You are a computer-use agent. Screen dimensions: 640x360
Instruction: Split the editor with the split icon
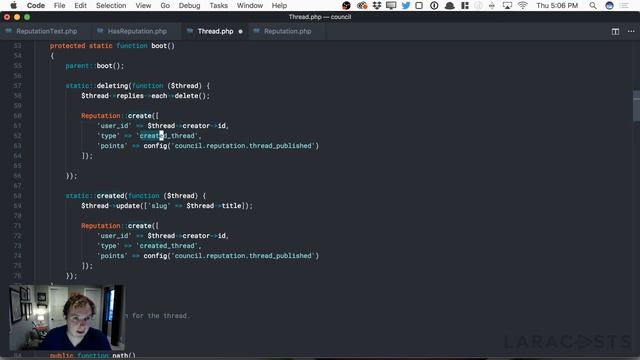click(x=616, y=31)
